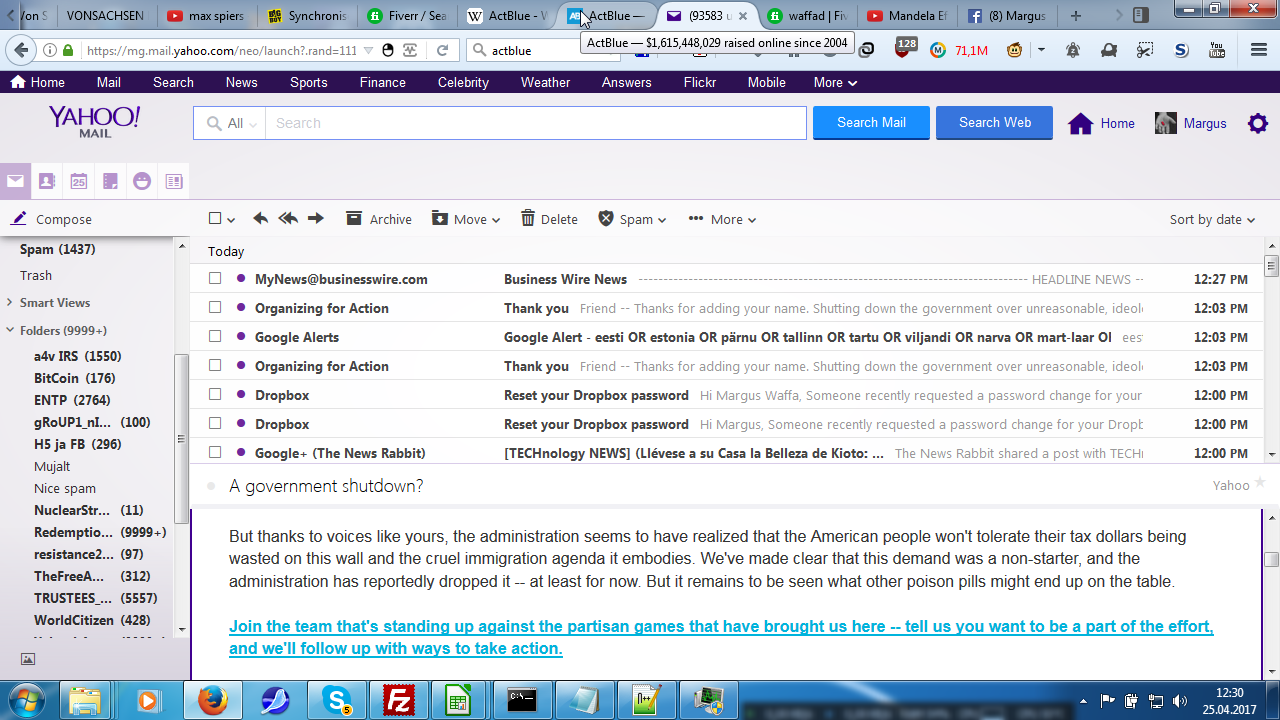
Task: Open the Mail inbox view icon
Action: tap(15, 181)
